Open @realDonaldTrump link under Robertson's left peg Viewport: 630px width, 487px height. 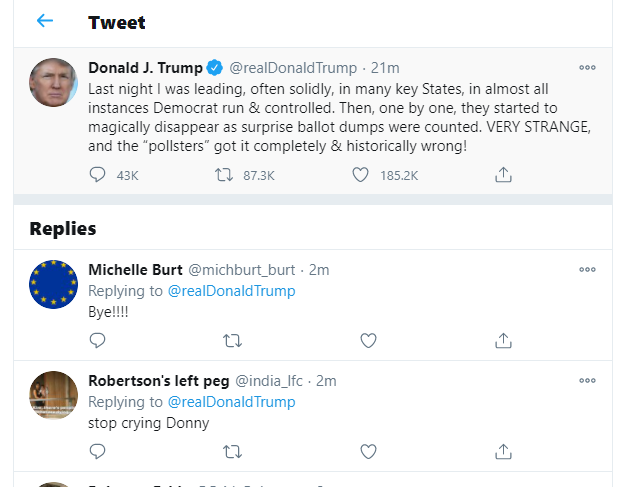pyautogui.click(x=231, y=402)
